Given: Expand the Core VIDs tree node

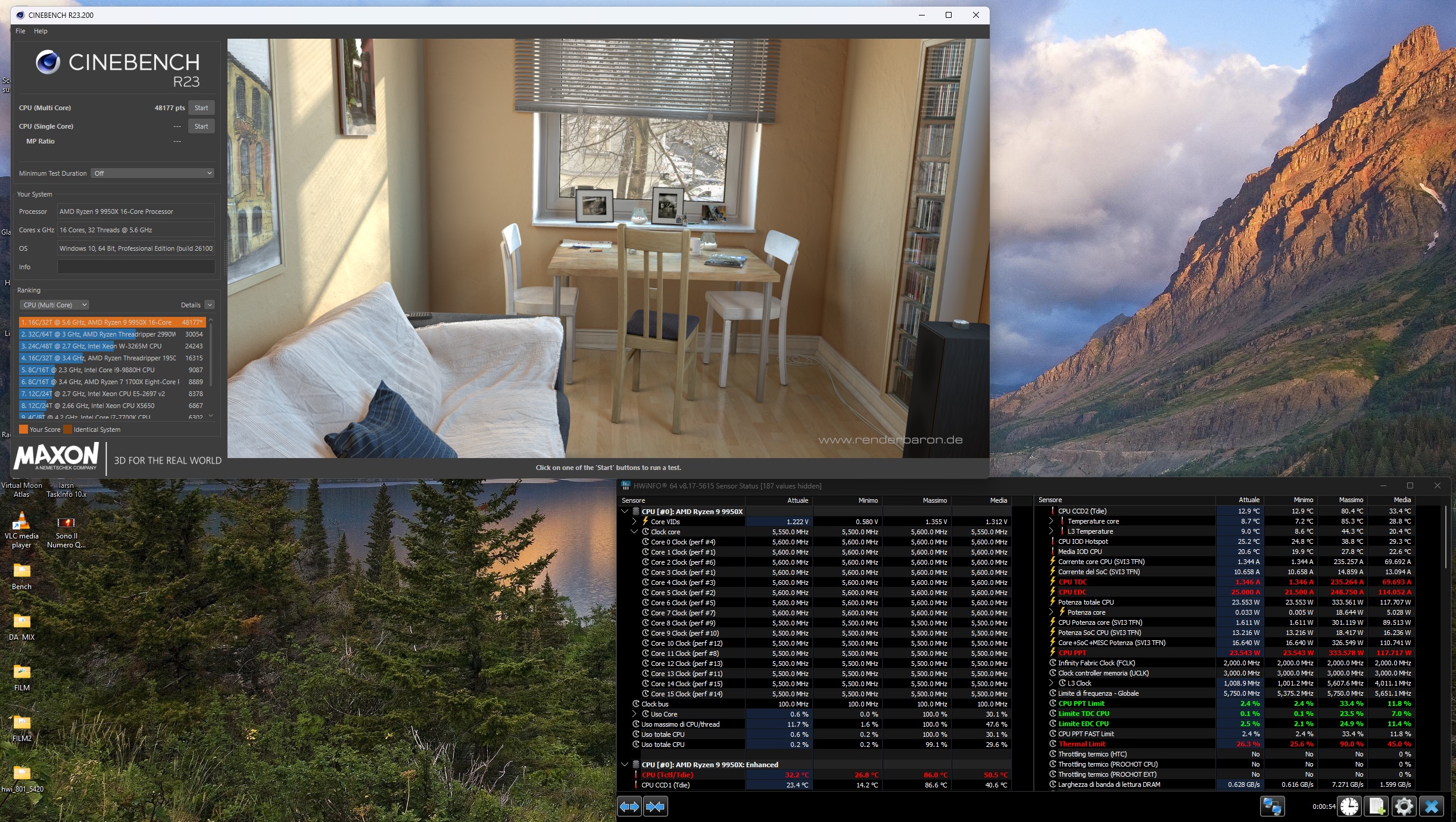Looking at the screenshot, I should coord(634,522).
